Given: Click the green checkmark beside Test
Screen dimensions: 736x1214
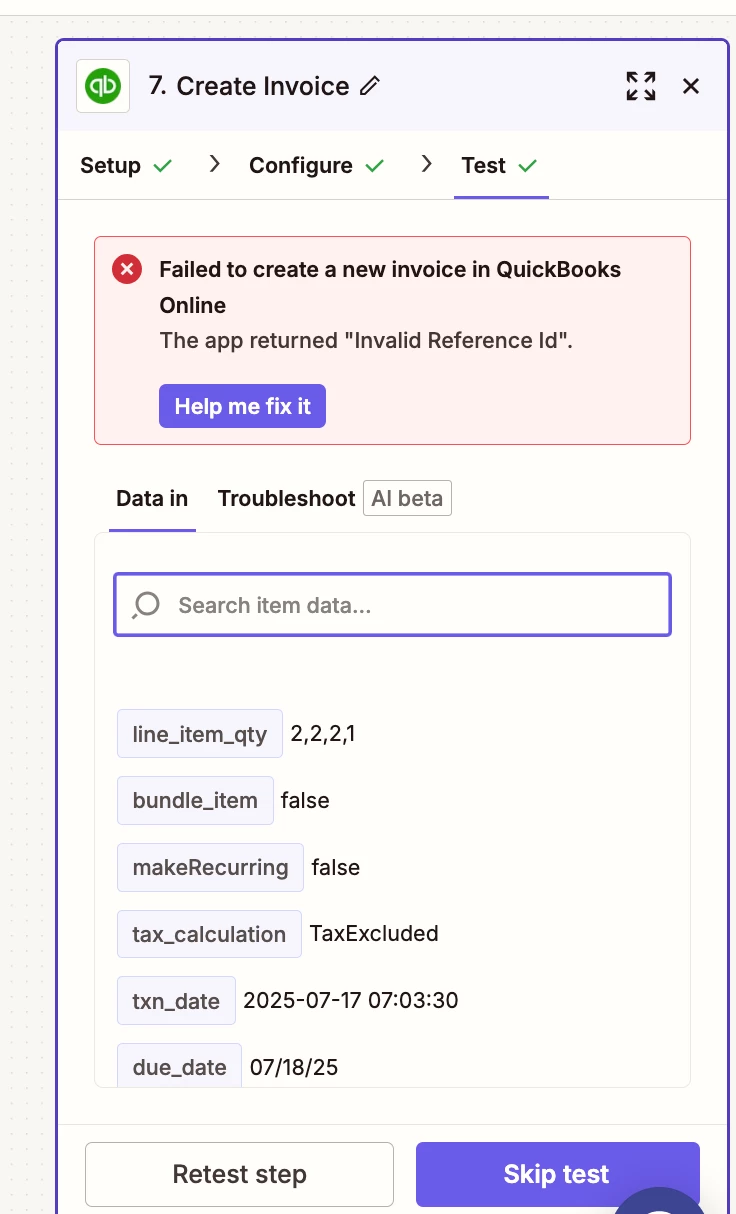Looking at the screenshot, I should (528, 166).
